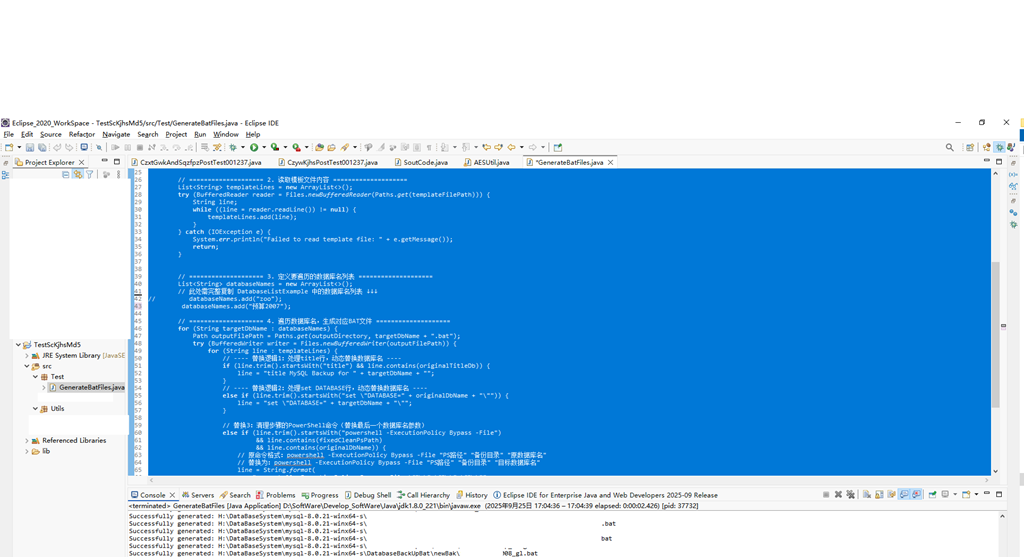This screenshot has height=557, width=1024.
Task: Switch to the Debug perspective icon
Action: 999,147
